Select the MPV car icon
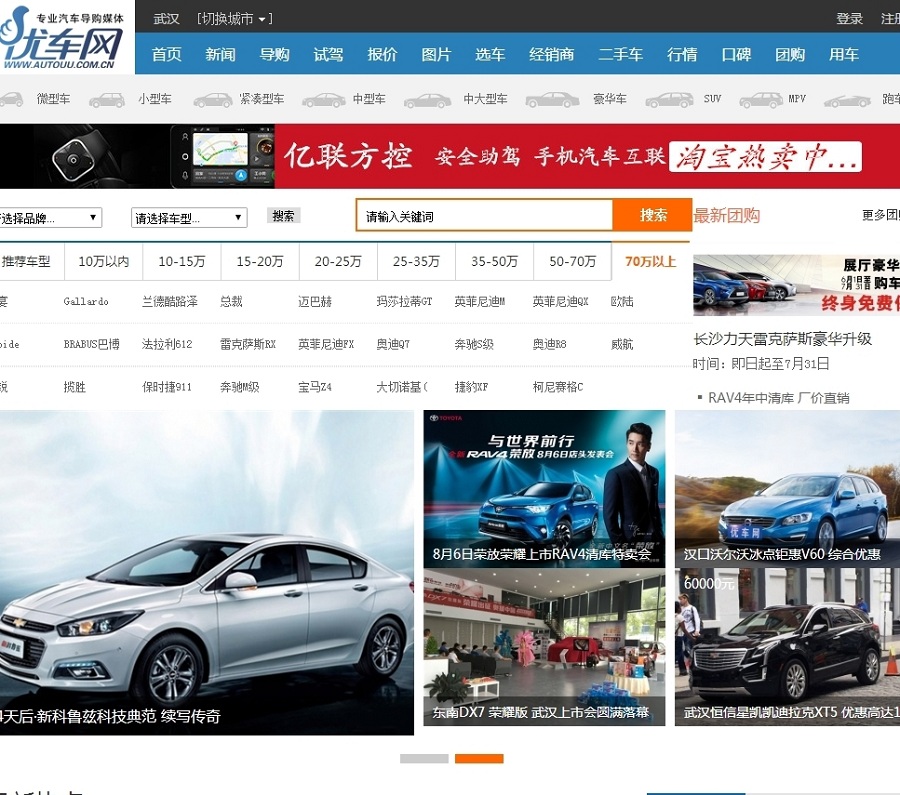 pyautogui.click(x=761, y=100)
